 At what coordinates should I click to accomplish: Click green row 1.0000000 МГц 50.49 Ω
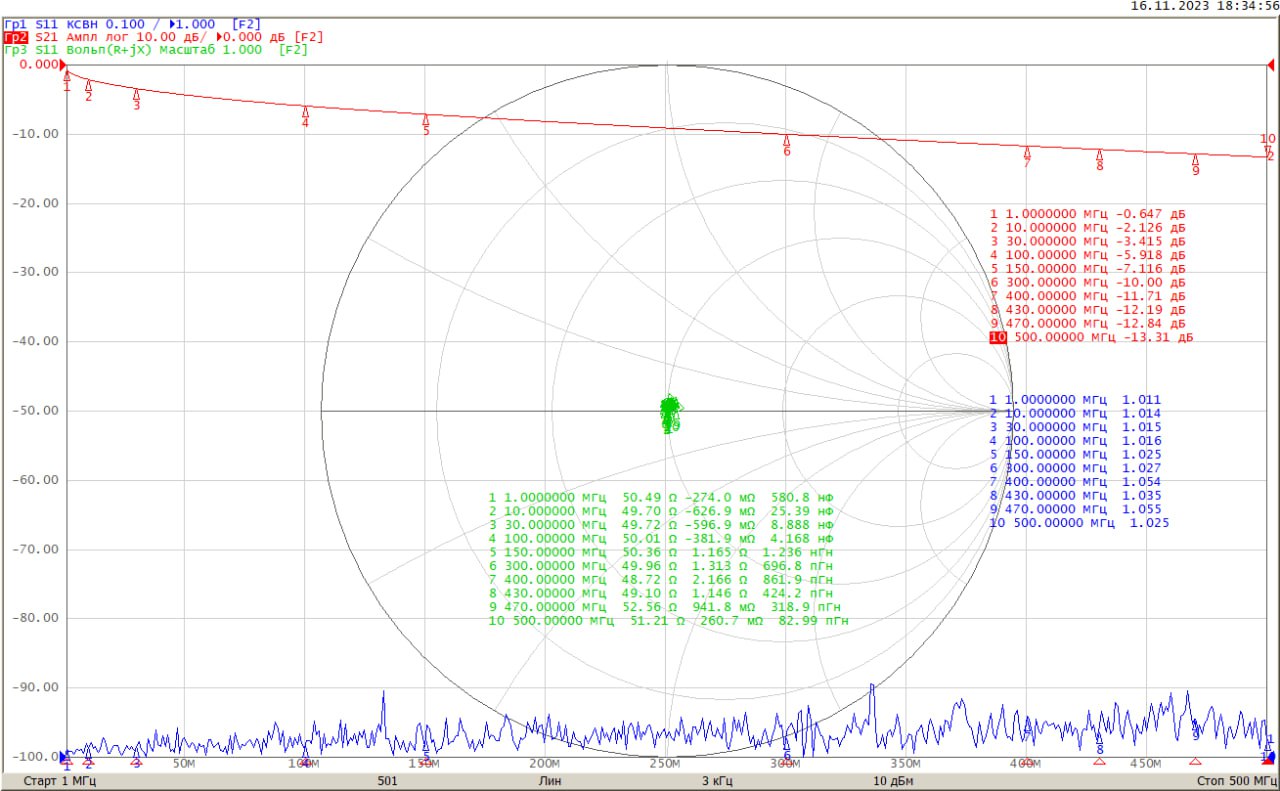[x=661, y=497]
